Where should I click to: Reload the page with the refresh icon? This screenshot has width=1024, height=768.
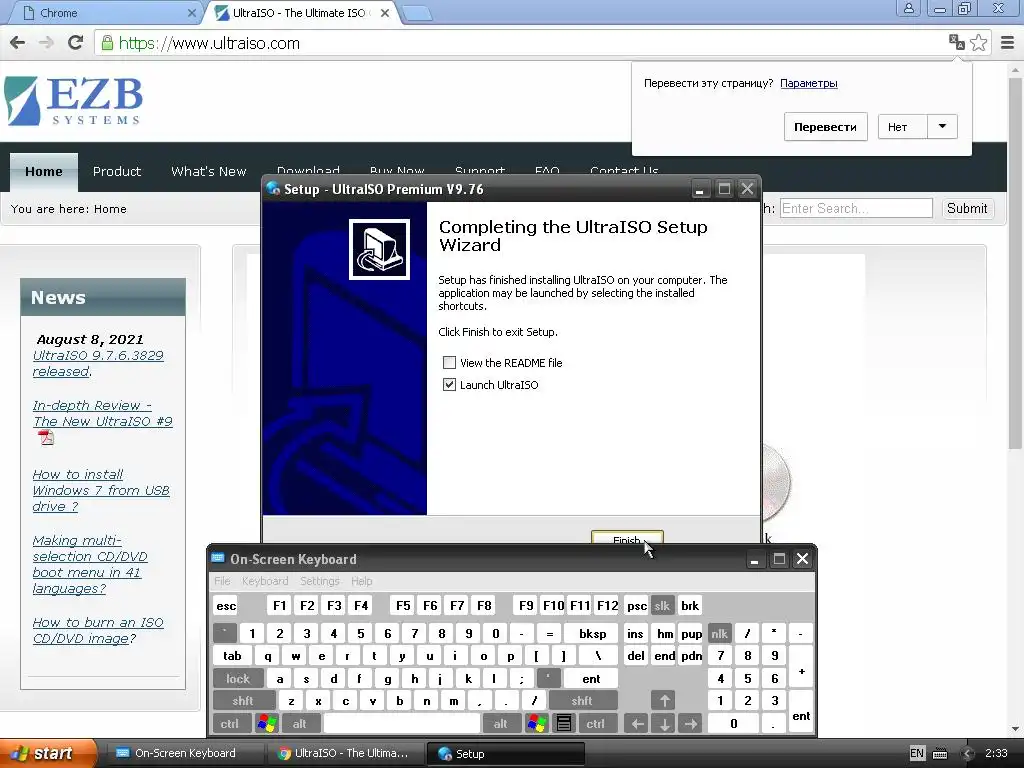tap(76, 43)
